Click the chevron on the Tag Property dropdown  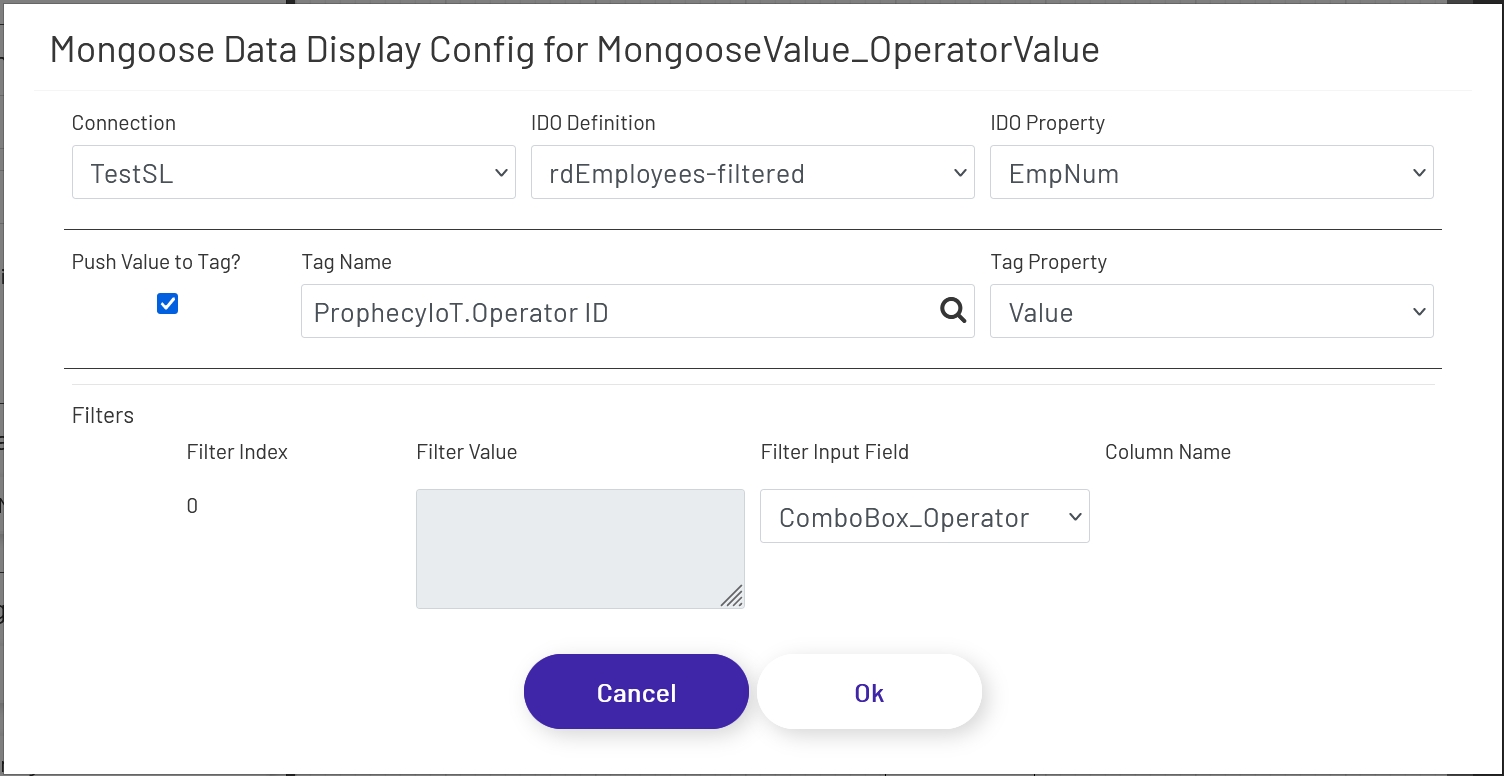(x=1419, y=311)
